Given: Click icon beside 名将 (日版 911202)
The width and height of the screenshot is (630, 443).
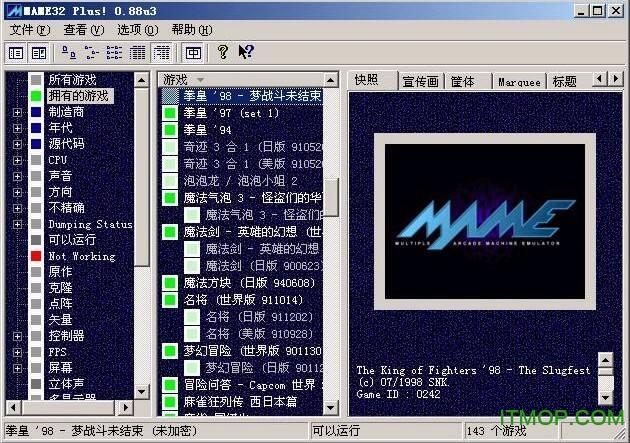Looking at the screenshot, I should (x=192, y=317).
